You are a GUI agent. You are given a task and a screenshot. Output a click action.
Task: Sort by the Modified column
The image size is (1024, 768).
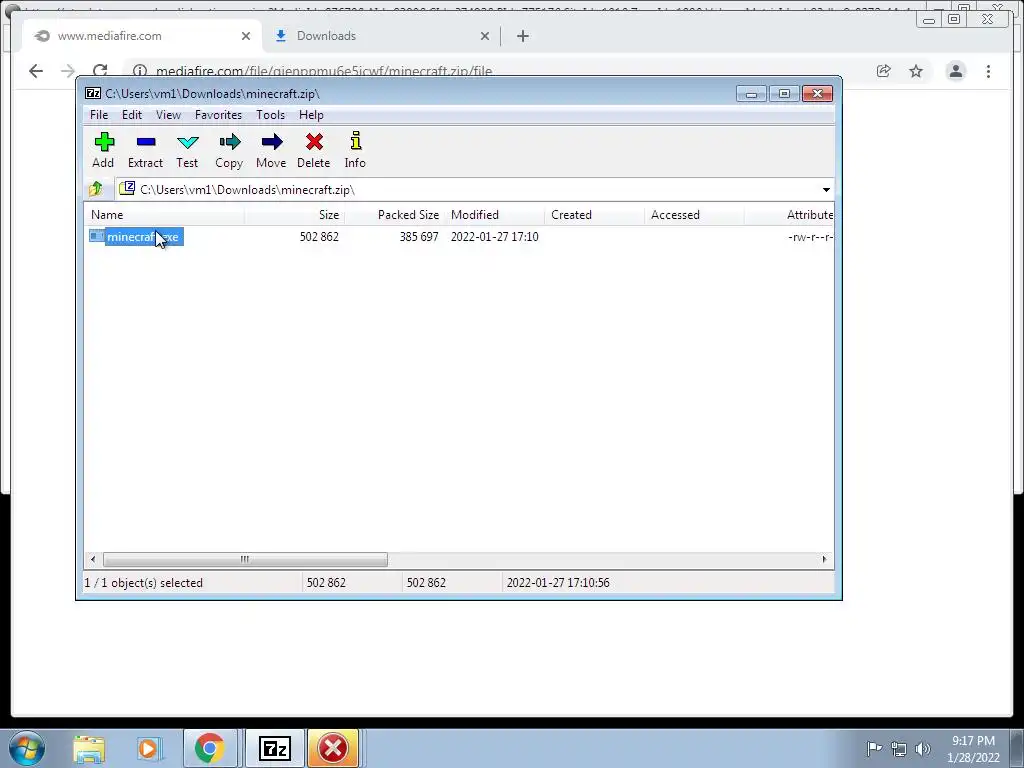[495, 215]
